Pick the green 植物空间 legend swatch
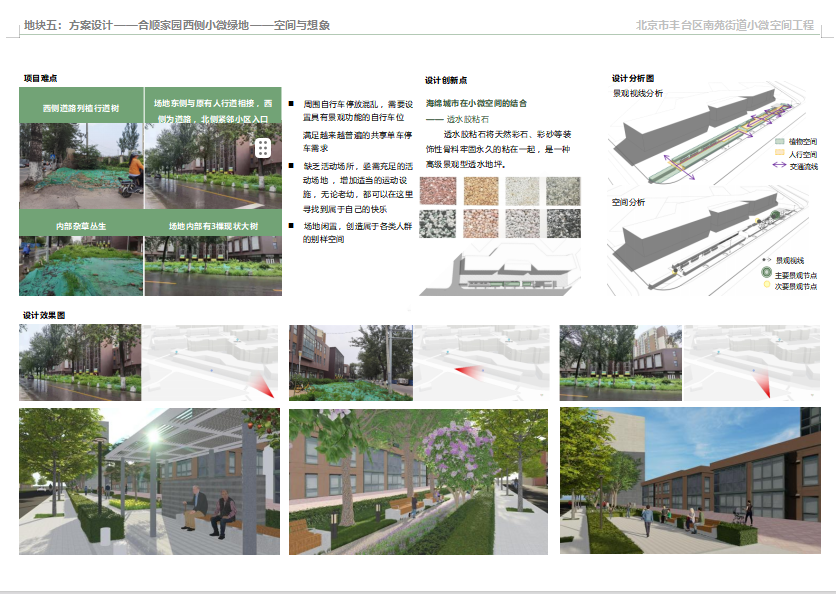This screenshot has height=594, width=836. tap(779, 142)
